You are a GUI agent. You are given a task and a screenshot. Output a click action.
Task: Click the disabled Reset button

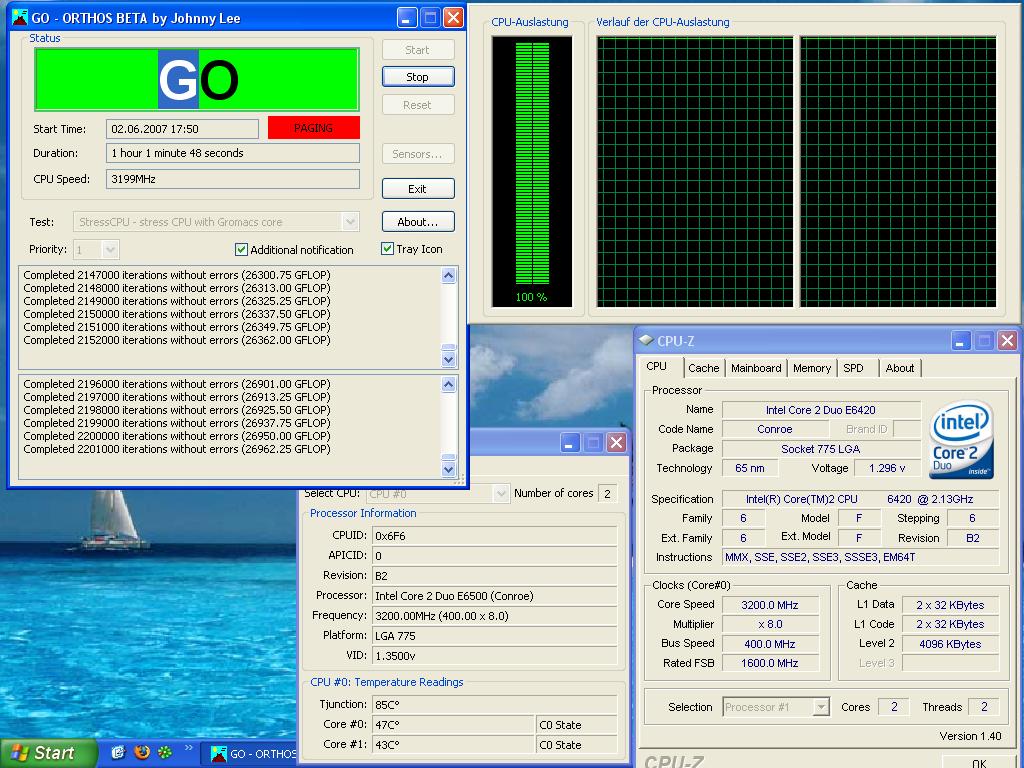[x=417, y=105]
